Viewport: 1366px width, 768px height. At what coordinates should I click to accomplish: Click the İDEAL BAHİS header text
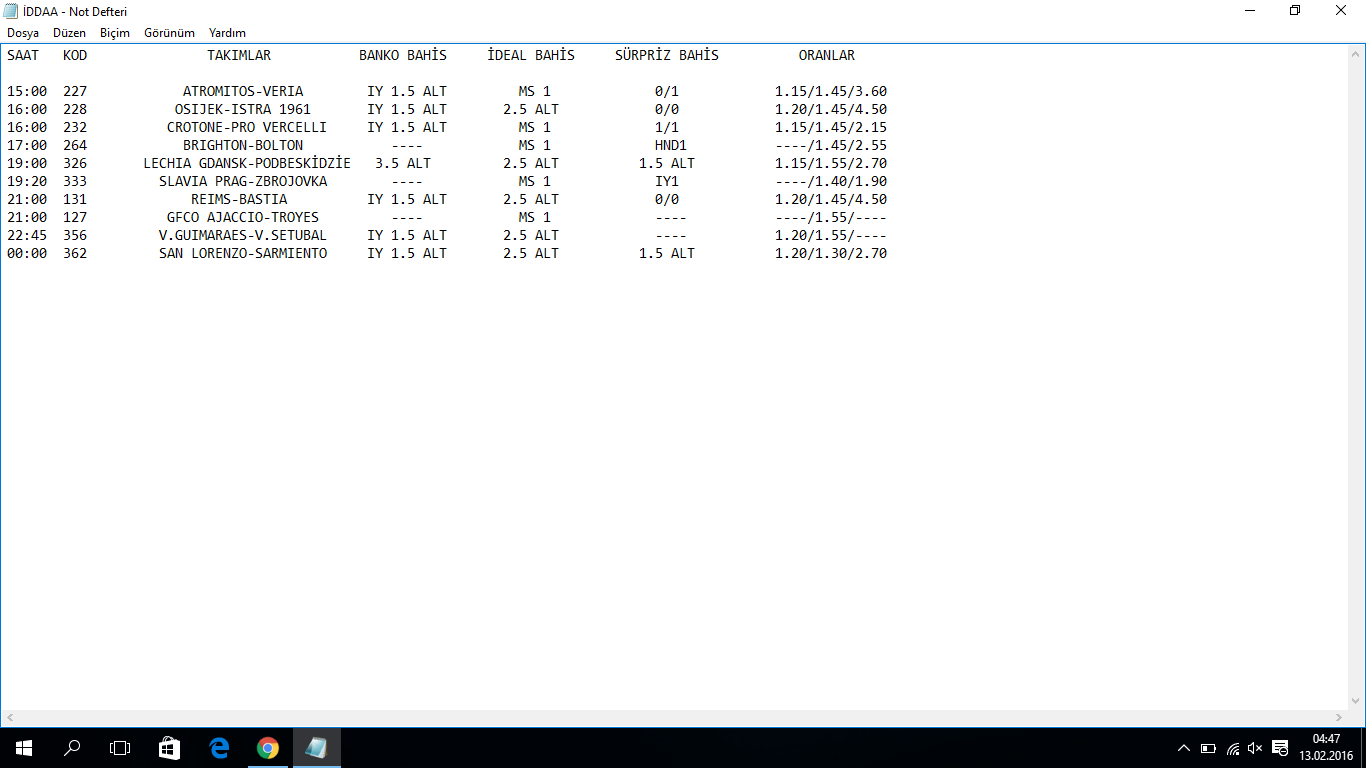pyautogui.click(x=531, y=55)
